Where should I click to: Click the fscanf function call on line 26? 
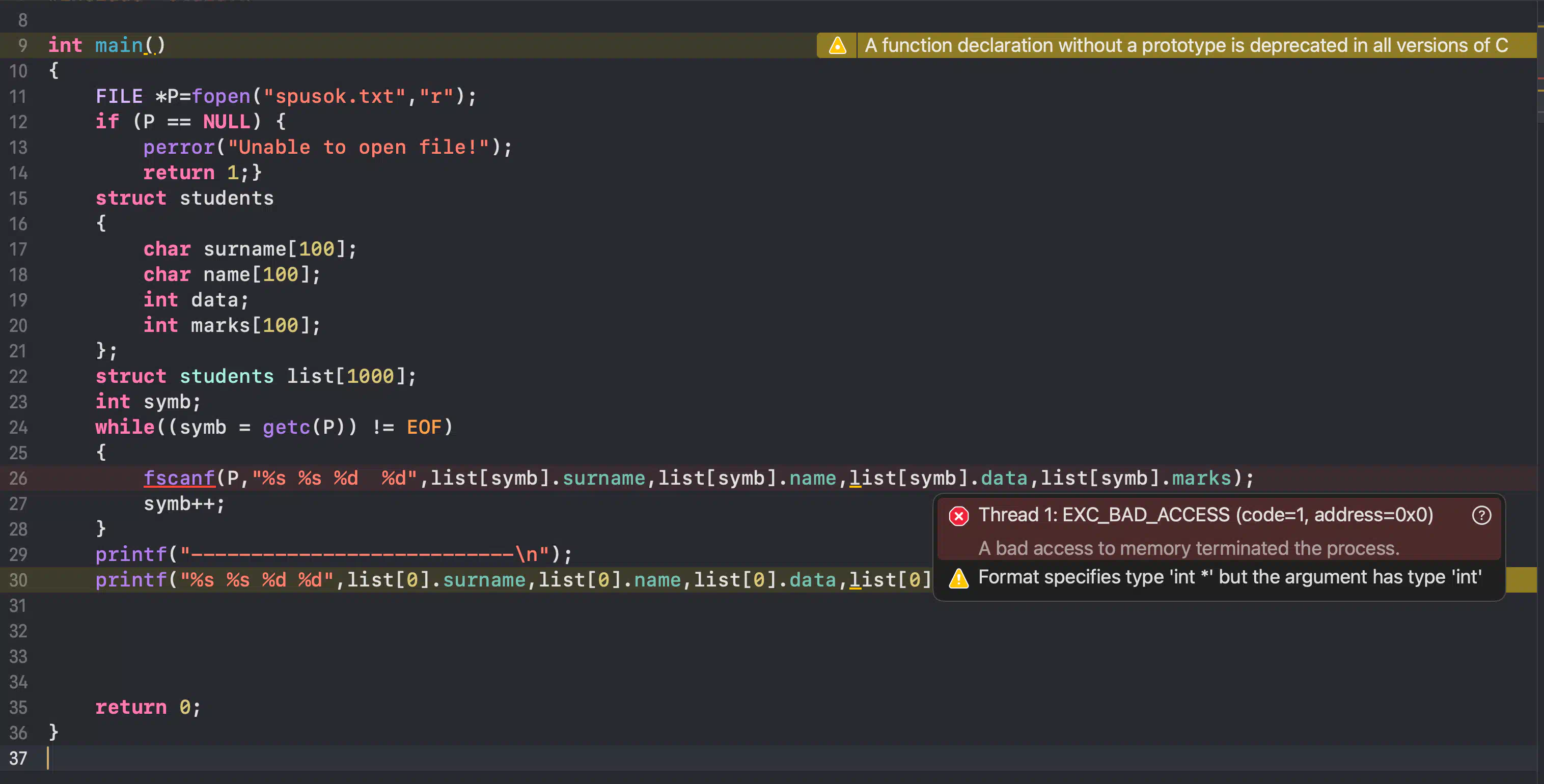click(x=179, y=479)
